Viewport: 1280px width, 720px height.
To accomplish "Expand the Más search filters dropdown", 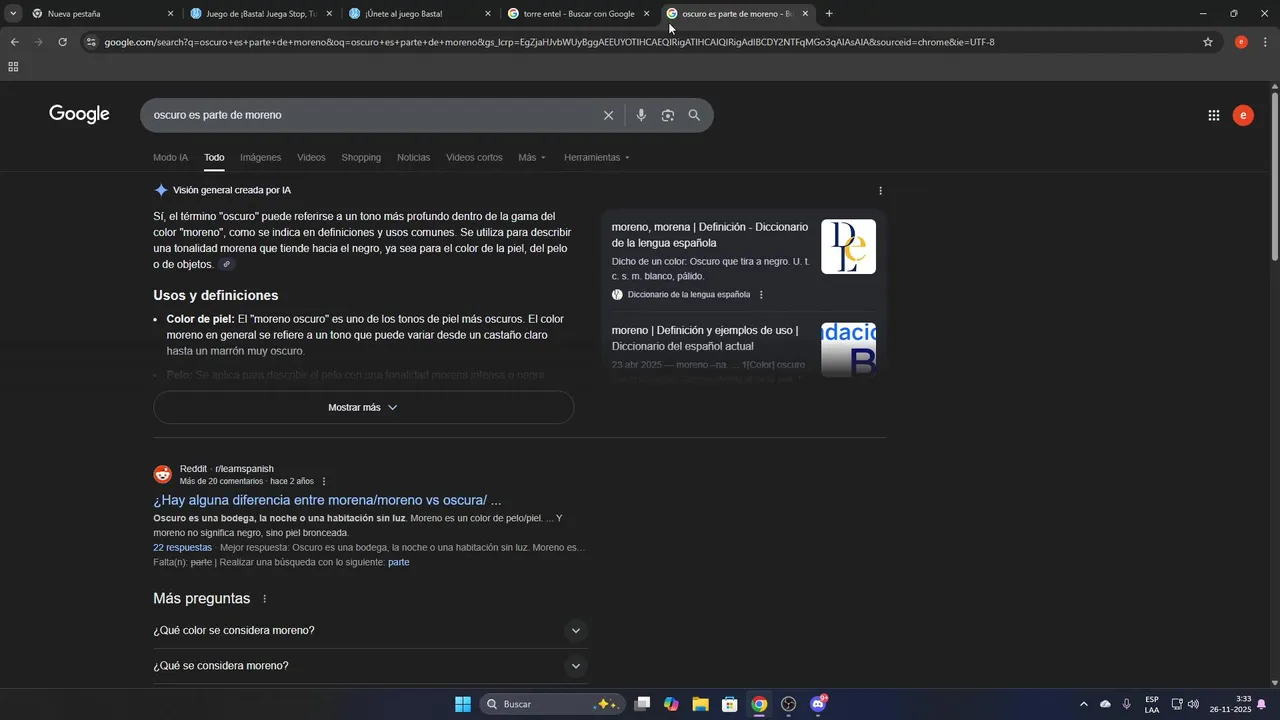I will [x=532, y=157].
